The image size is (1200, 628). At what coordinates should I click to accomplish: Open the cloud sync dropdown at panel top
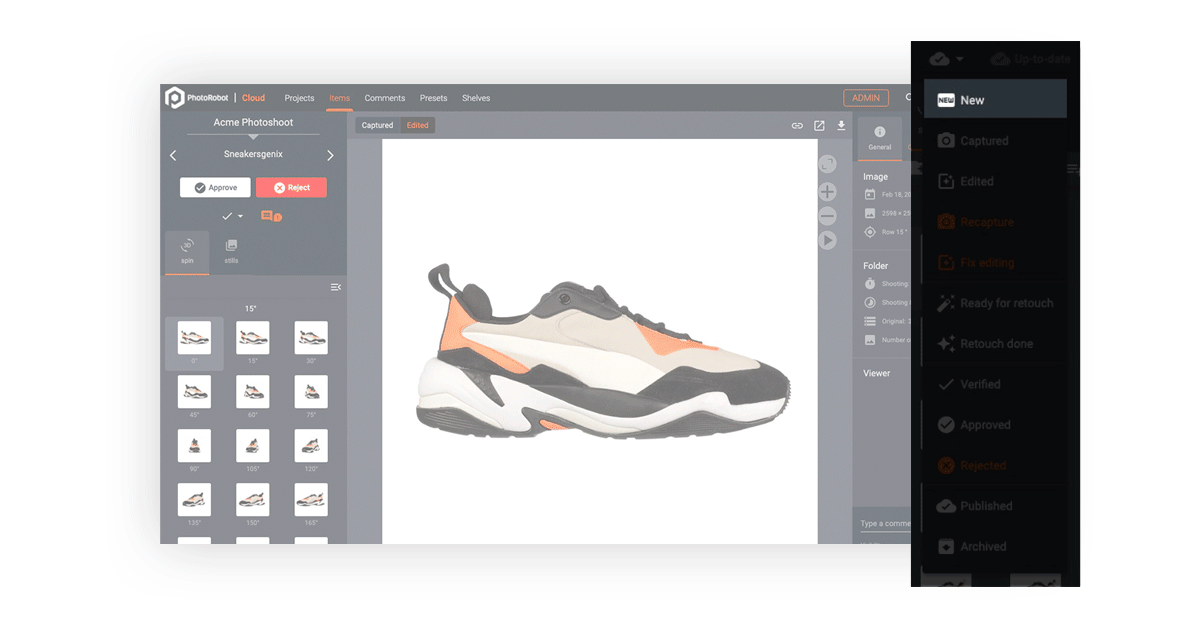[x=944, y=58]
